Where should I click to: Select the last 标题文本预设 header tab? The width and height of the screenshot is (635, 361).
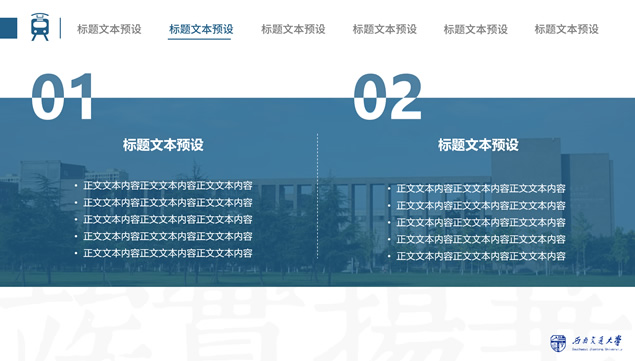pyautogui.click(x=567, y=29)
